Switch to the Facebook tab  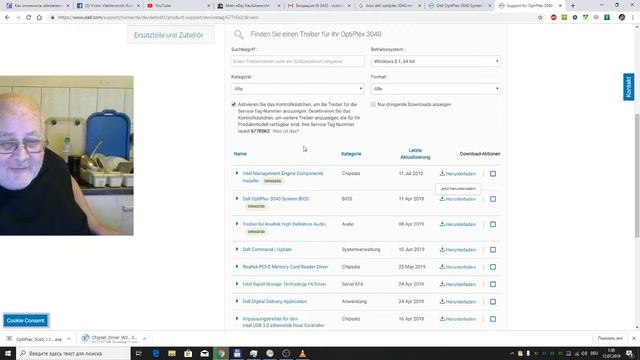(x=108, y=6)
